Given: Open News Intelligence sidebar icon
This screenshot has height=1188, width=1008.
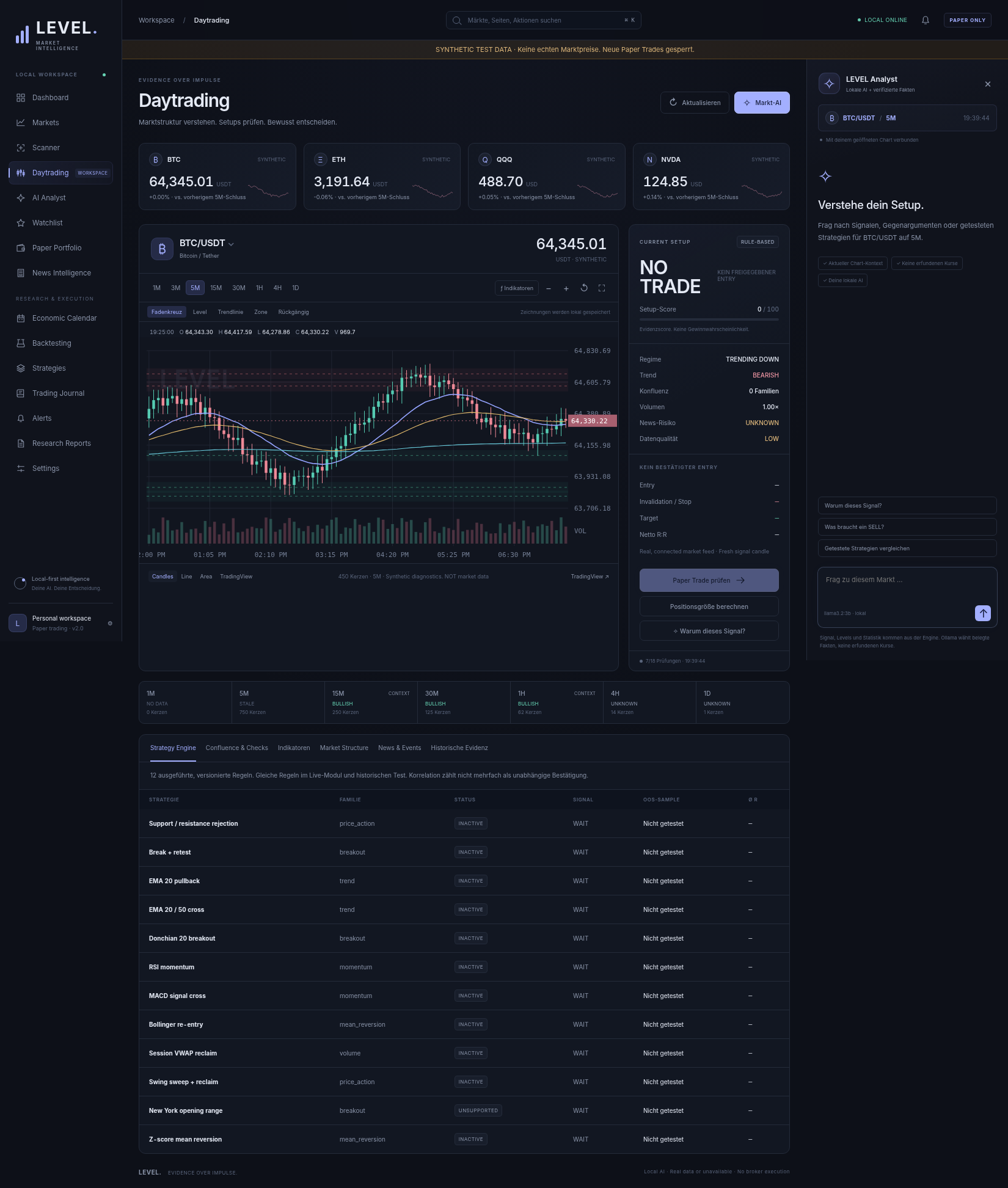Looking at the screenshot, I should tap(21, 273).
